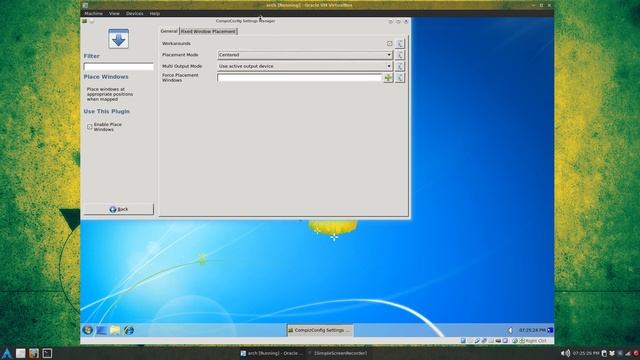Click the clipboard icon in host tray

click(604, 353)
